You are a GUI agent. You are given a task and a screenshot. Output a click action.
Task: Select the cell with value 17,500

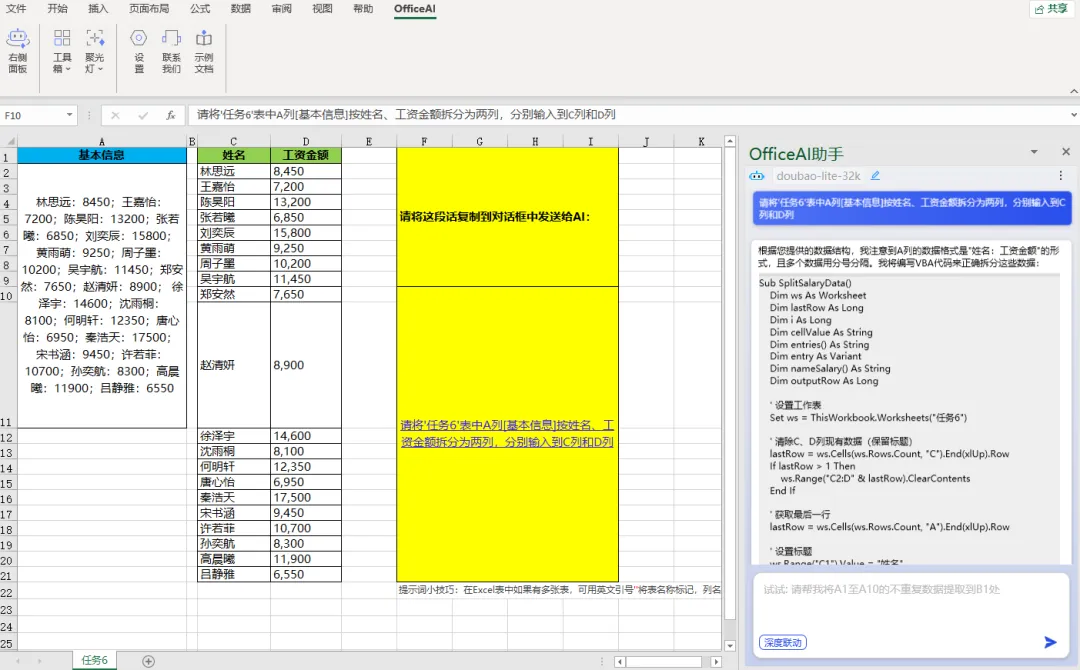point(306,497)
